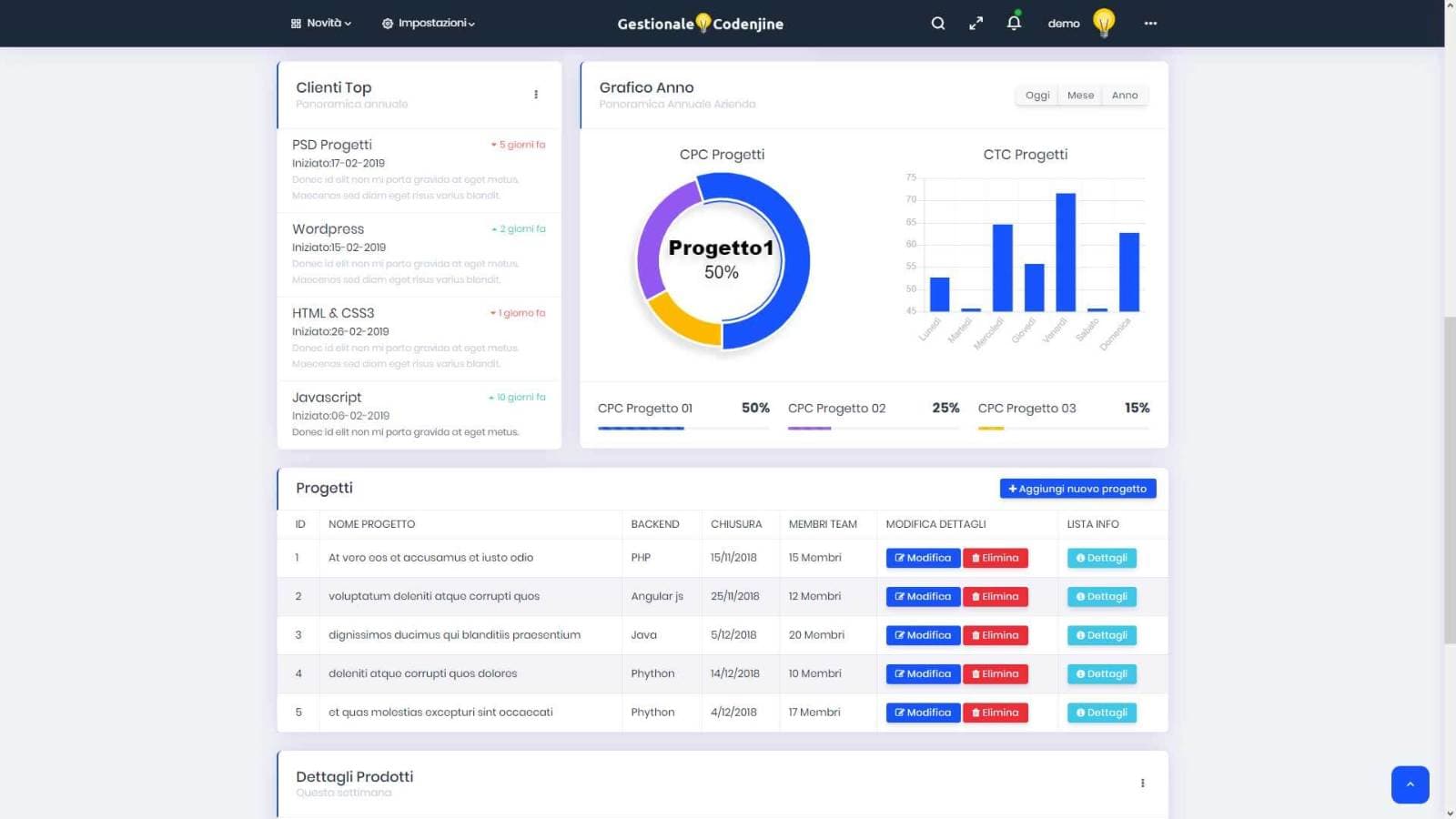Click the CPC Progetto 01 progress bar
The image size is (1456, 819).
[683, 428]
